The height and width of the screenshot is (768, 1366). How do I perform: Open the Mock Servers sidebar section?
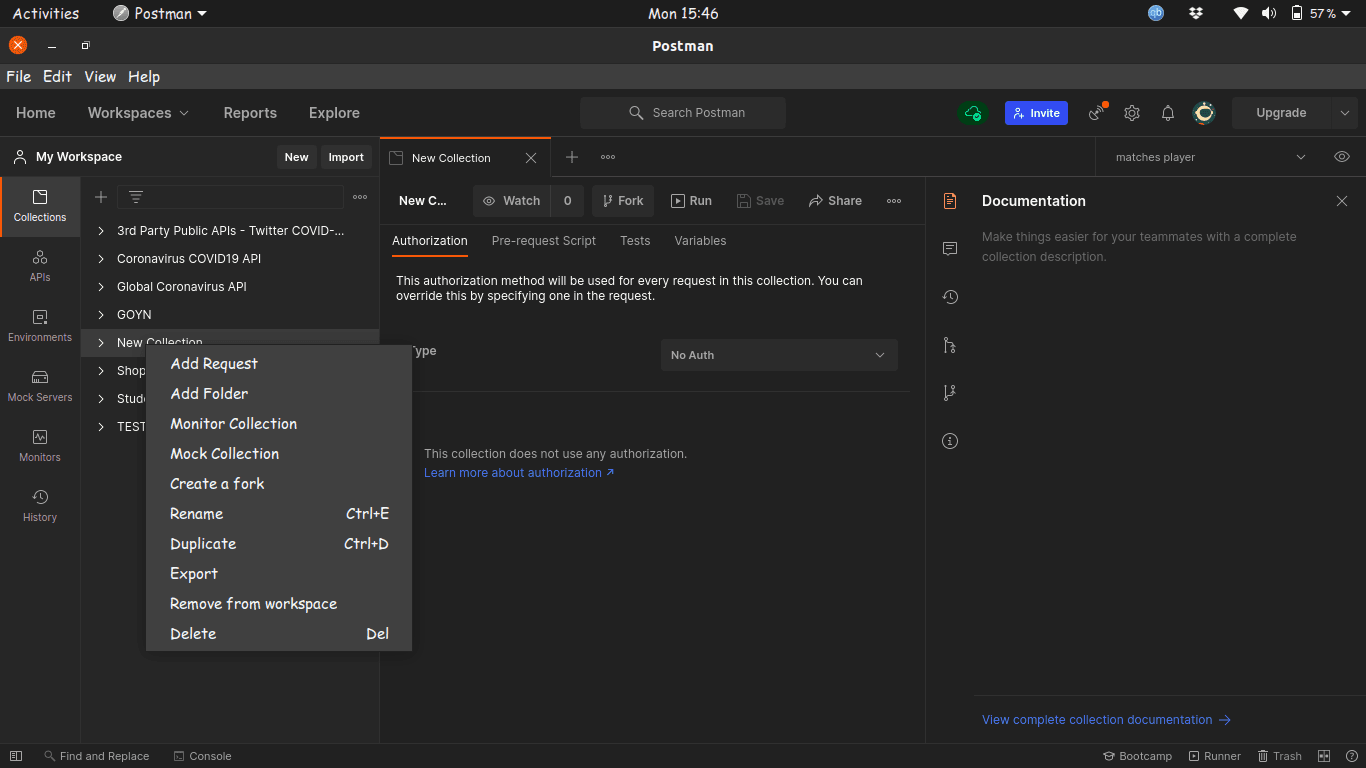coord(40,386)
